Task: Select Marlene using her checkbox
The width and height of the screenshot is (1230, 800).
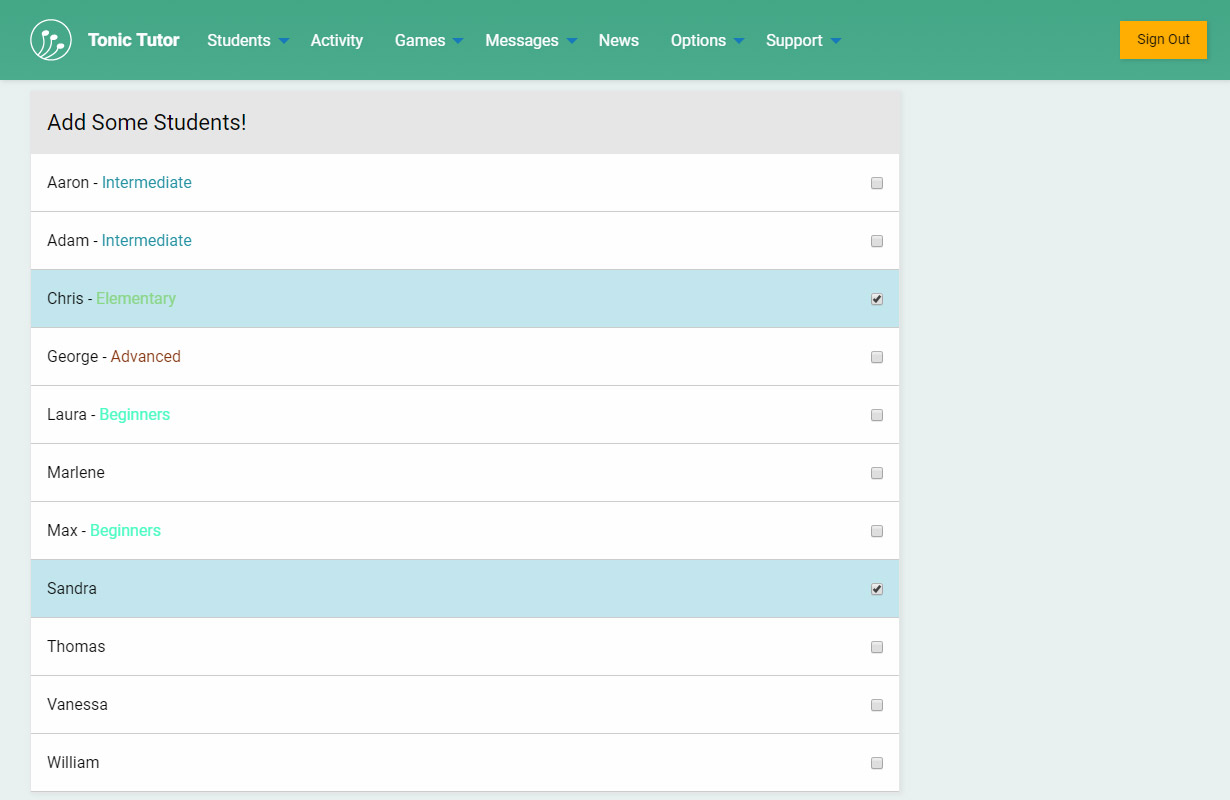Action: (x=877, y=473)
